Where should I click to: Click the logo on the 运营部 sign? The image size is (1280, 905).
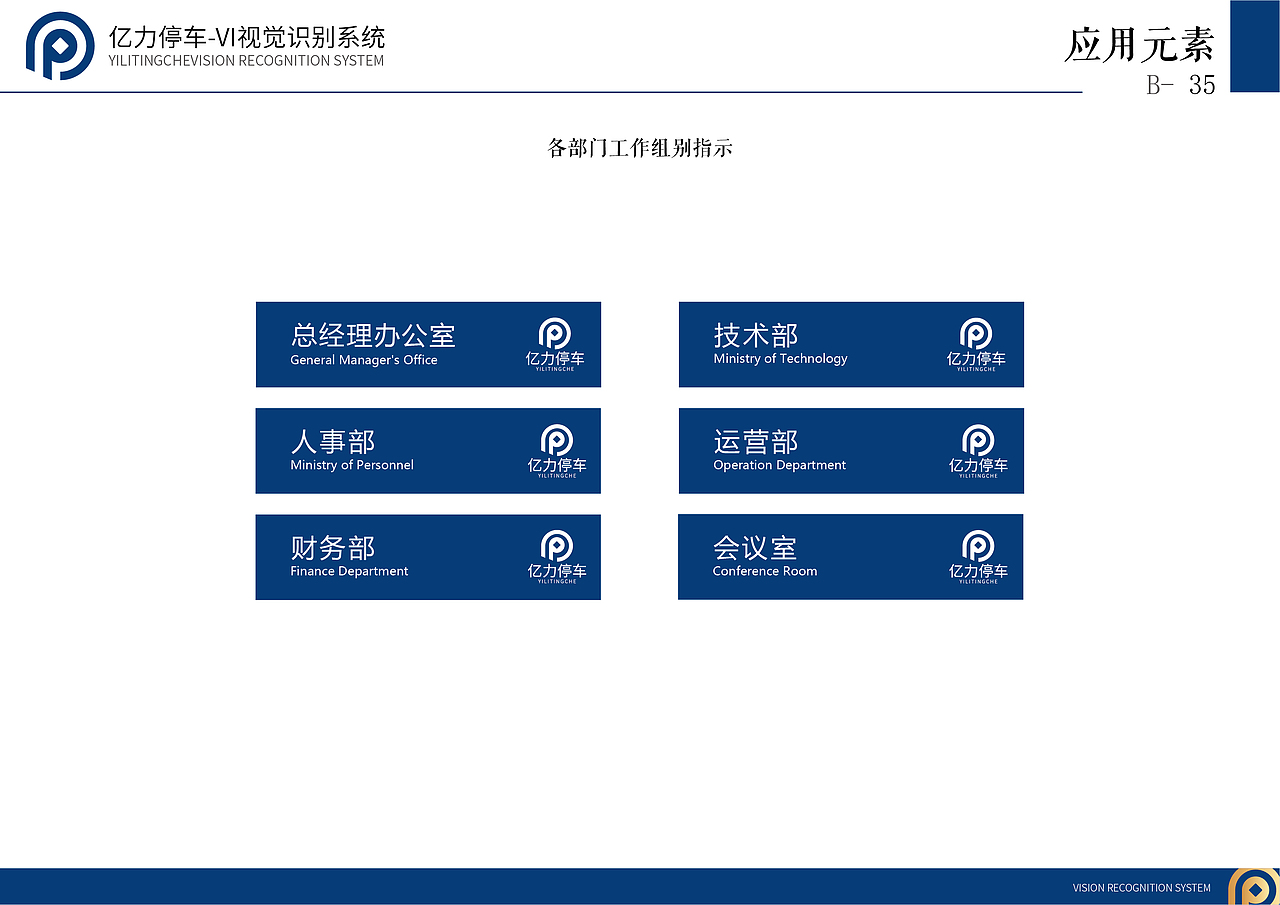pos(978,451)
